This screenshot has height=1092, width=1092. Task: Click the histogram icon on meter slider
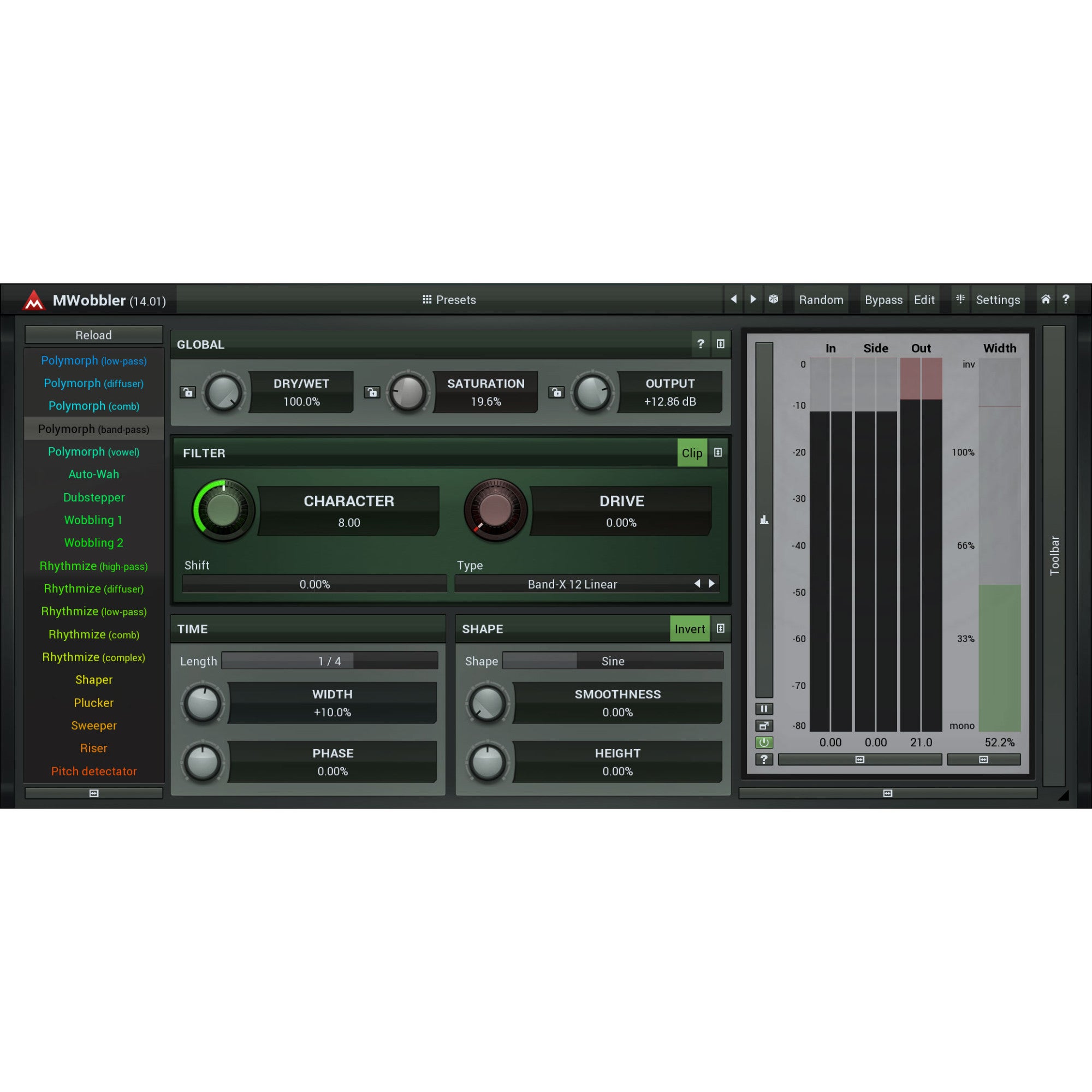point(764,519)
